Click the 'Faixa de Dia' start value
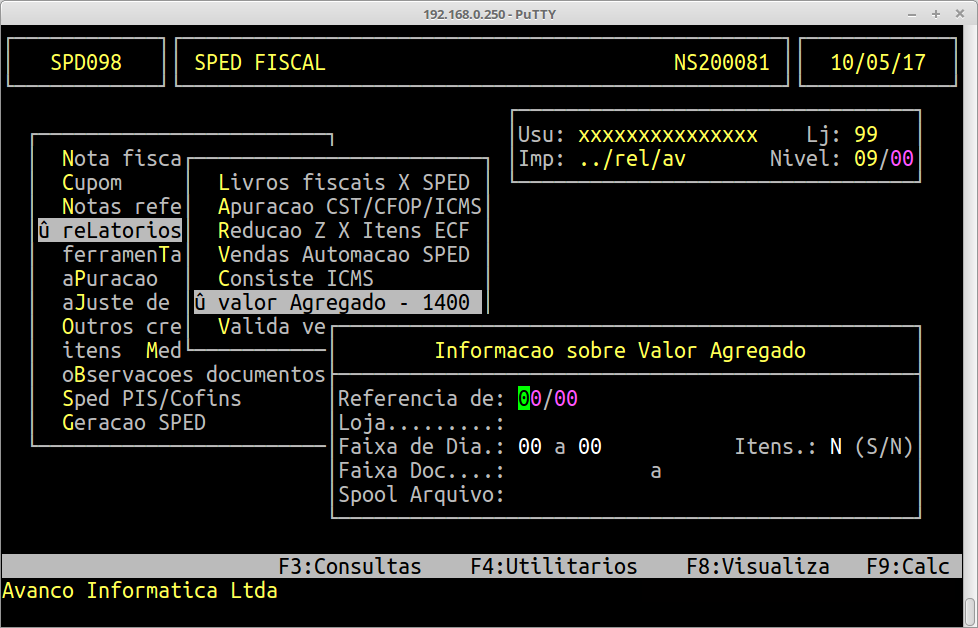978x628 pixels. (530, 447)
